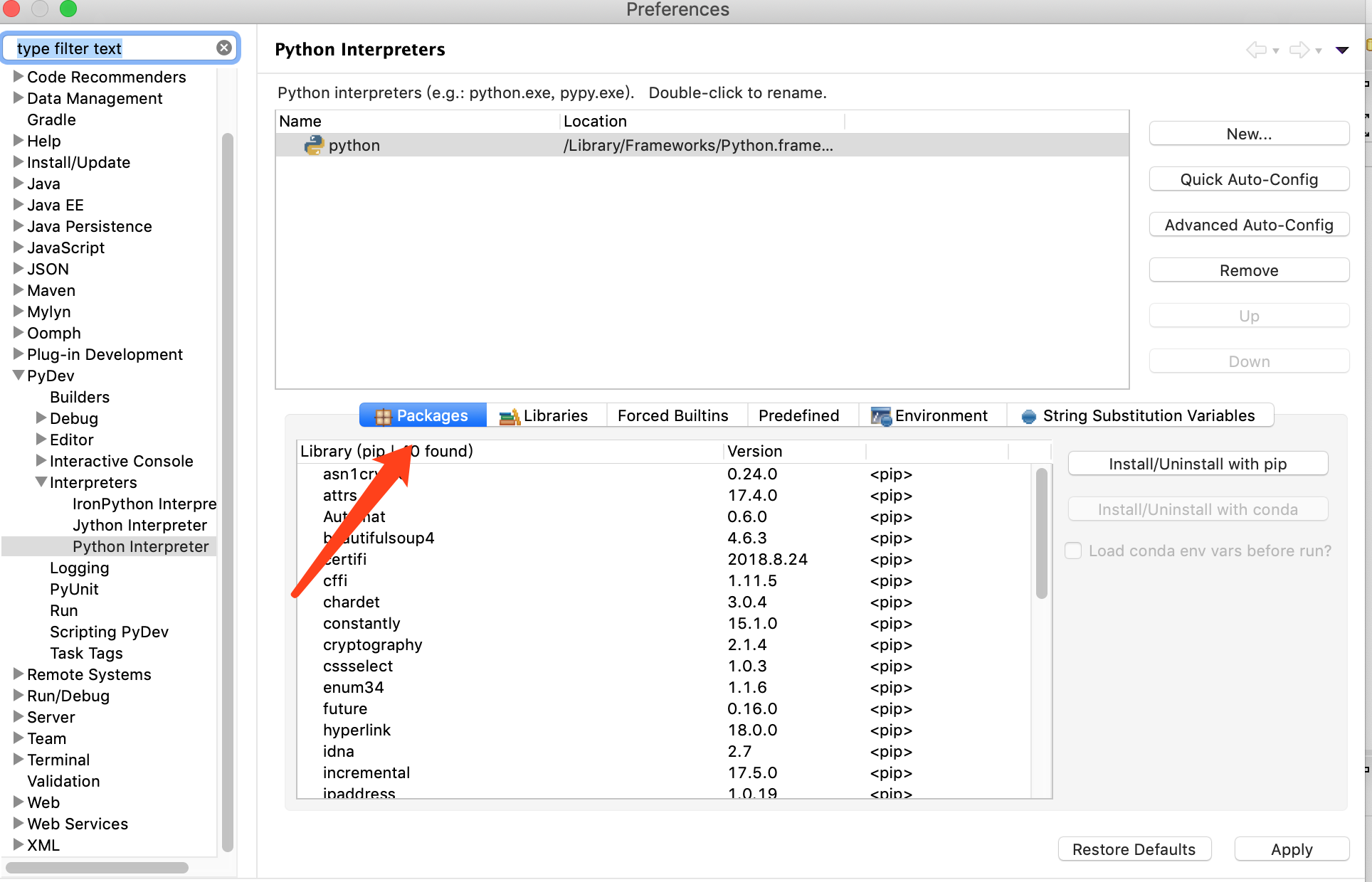This screenshot has width=1372, height=882.
Task: Collapse the PyDev tree node
Action: tap(19, 375)
